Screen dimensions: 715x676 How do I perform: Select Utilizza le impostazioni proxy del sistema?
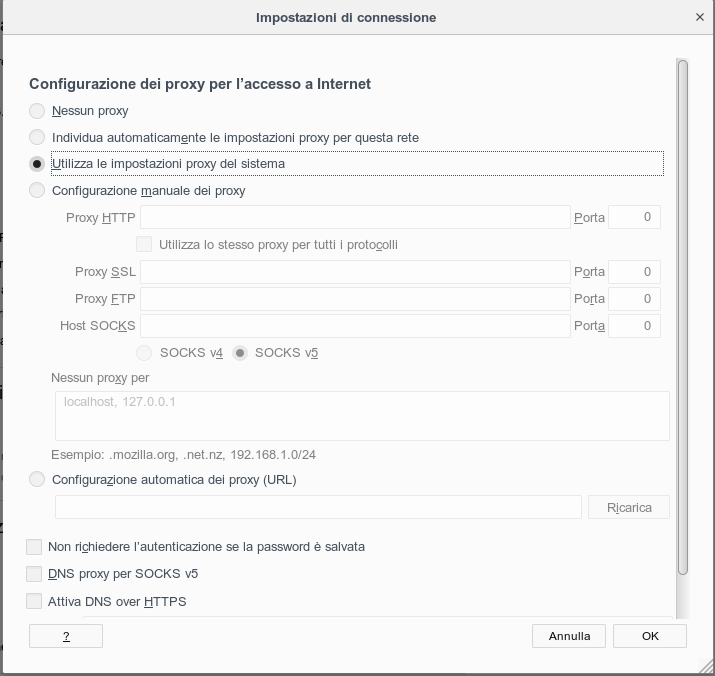pyautogui.click(x=37, y=164)
